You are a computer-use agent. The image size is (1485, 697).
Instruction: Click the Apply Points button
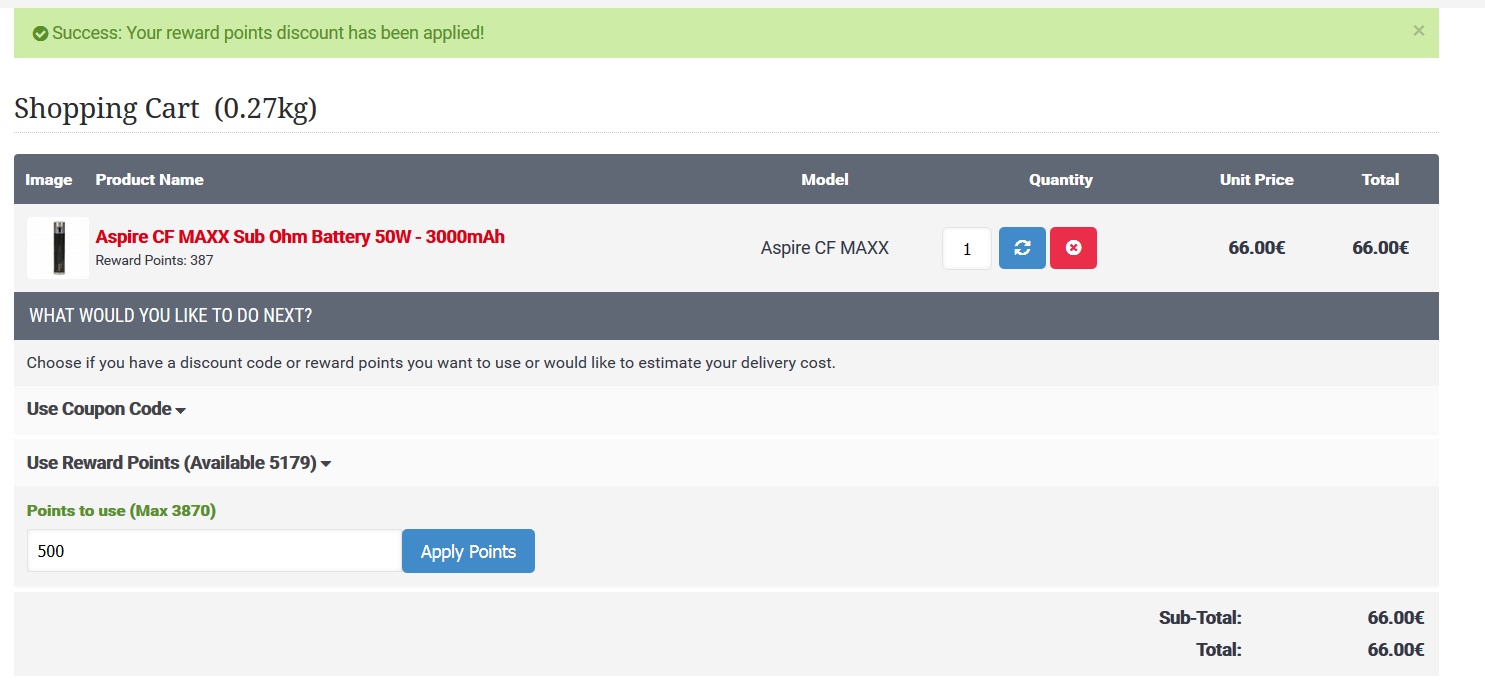pyautogui.click(x=468, y=551)
